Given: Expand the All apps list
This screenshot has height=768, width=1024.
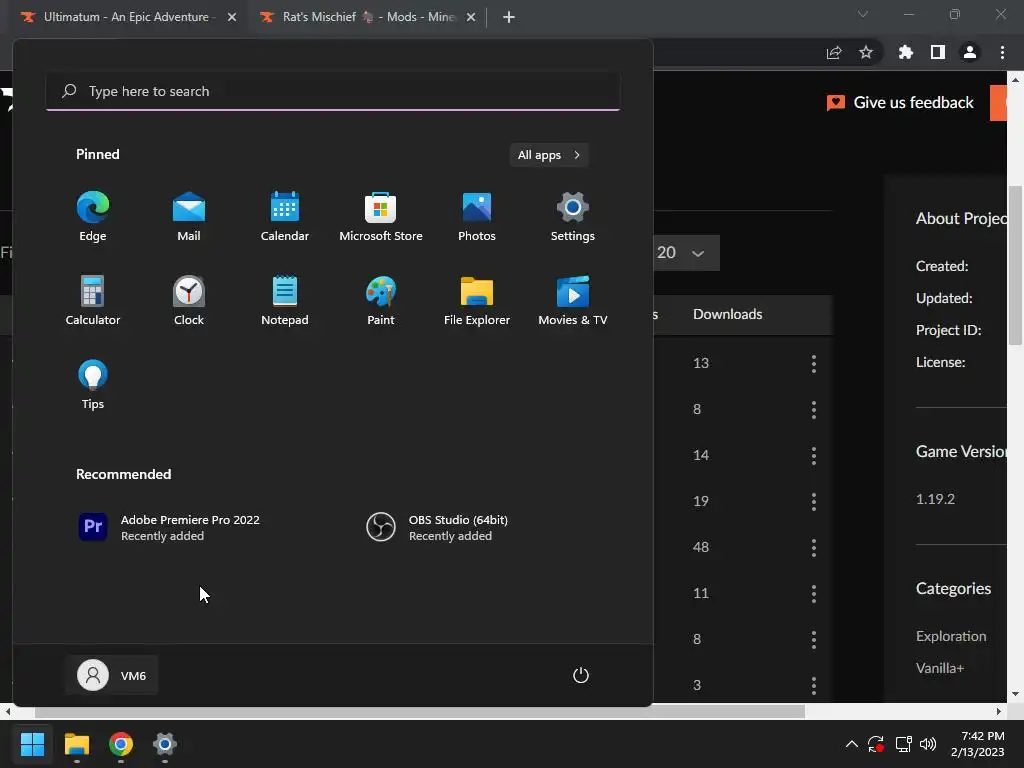Looking at the screenshot, I should [x=549, y=155].
